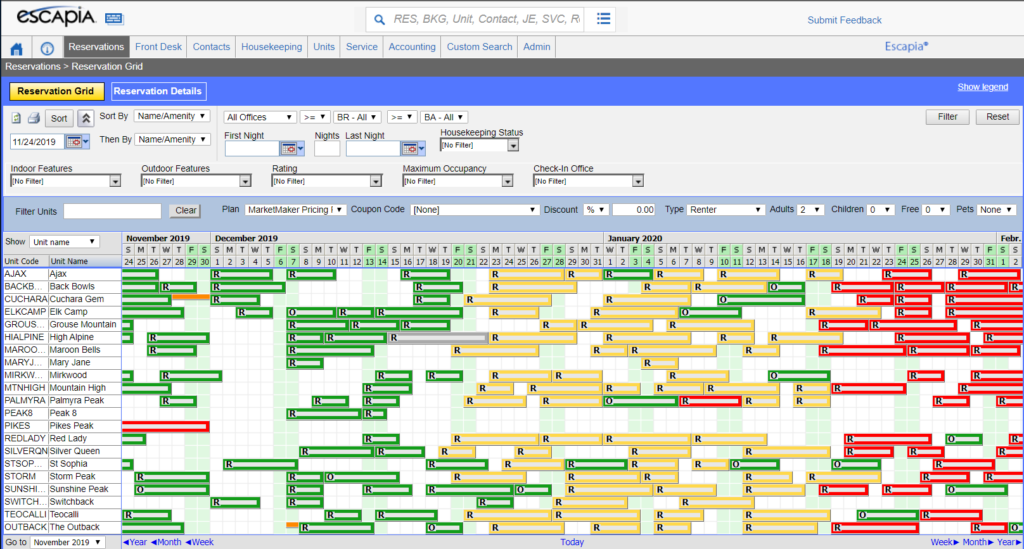
Task: Click the keyboard icon beside Escapia logo
Action: tap(114, 19)
